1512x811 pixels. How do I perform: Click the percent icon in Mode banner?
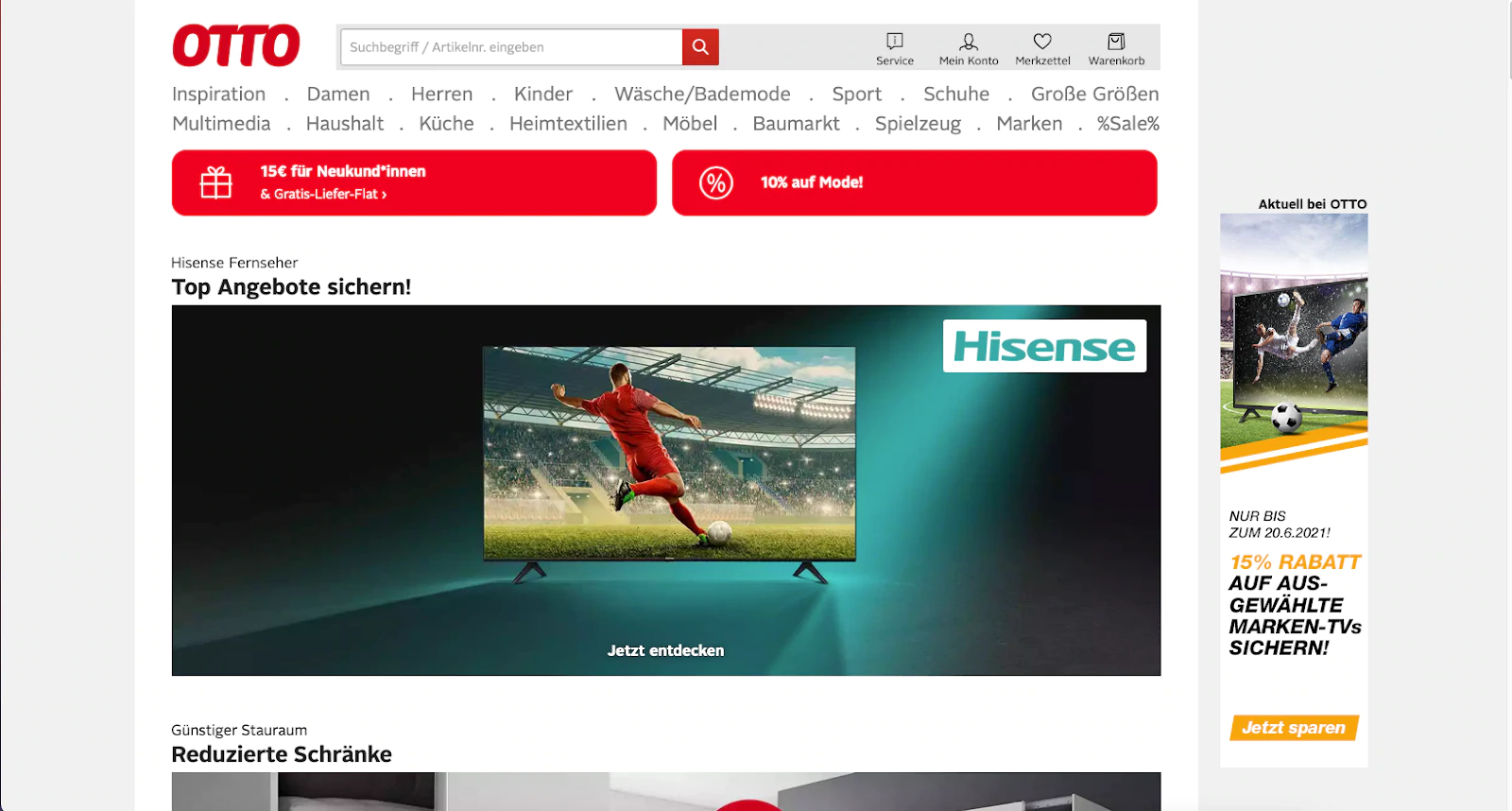(716, 182)
